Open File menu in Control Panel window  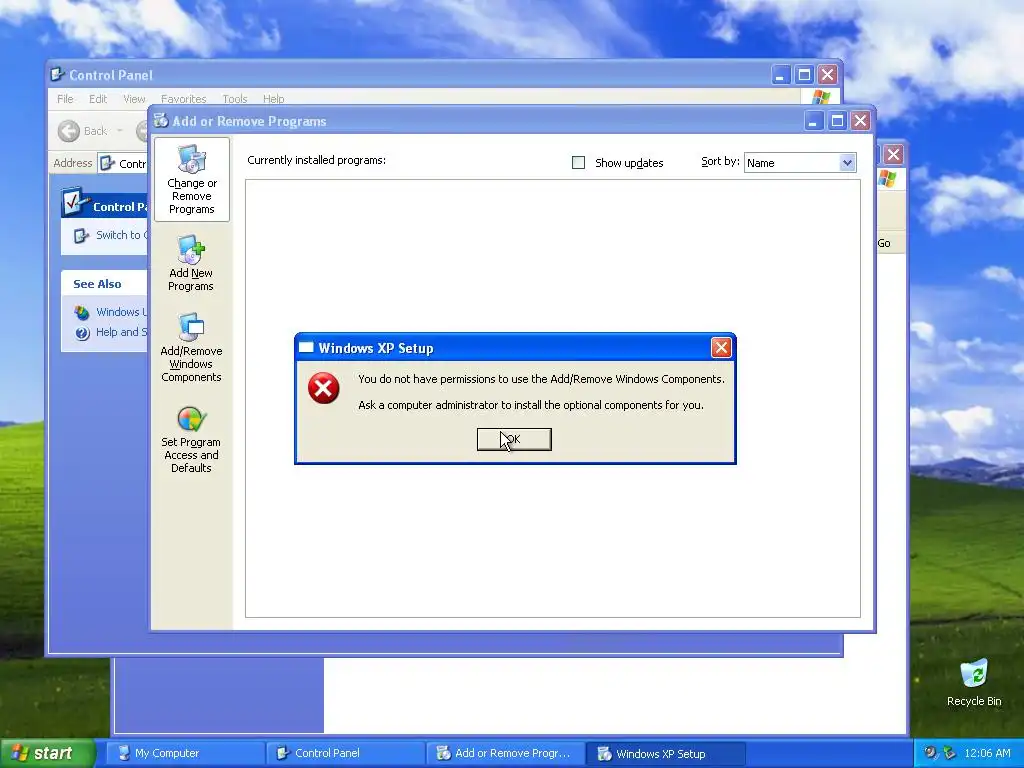65,99
